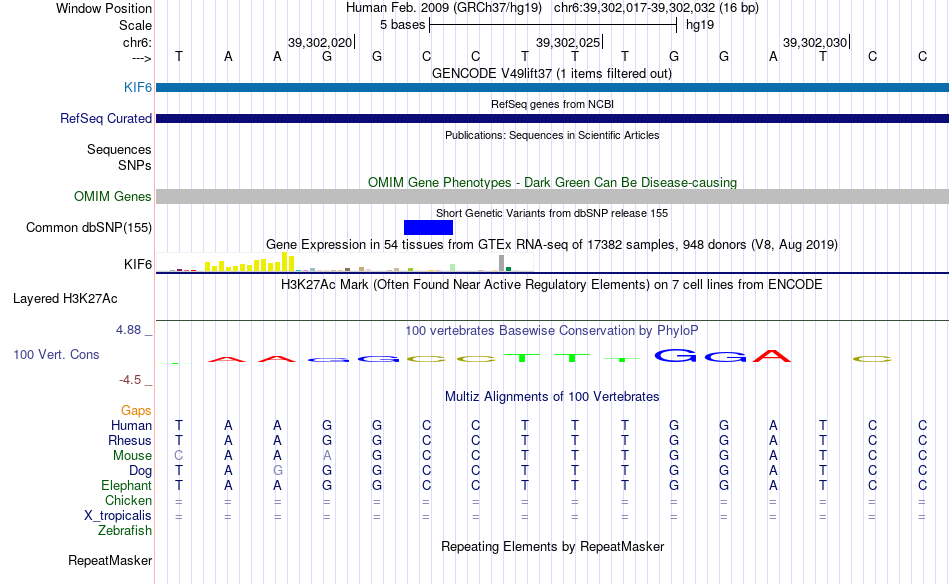This screenshot has width=950, height=584.
Task: Click the Sequences publications track label
Action: tap(119, 149)
